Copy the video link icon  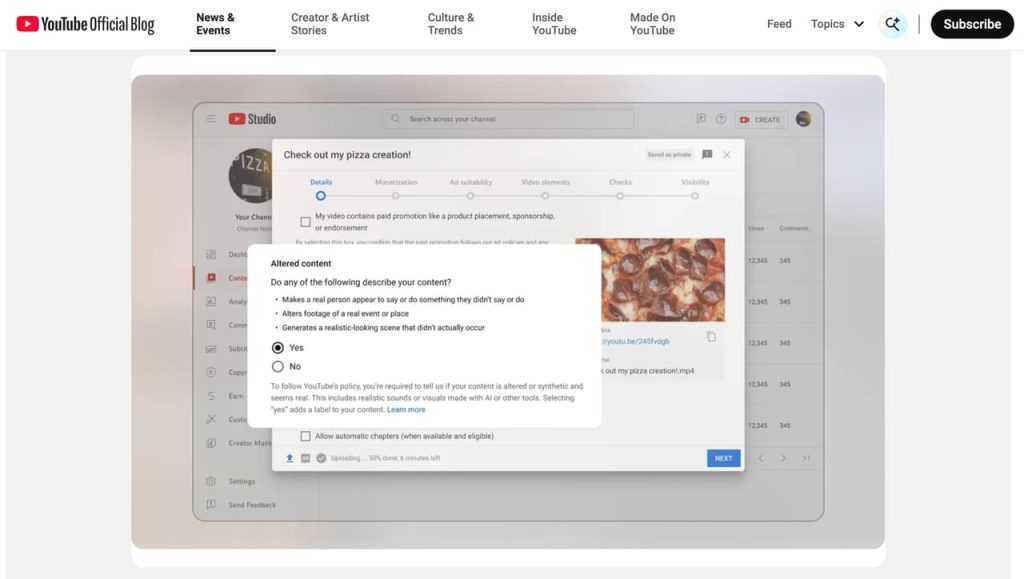click(x=711, y=337)
